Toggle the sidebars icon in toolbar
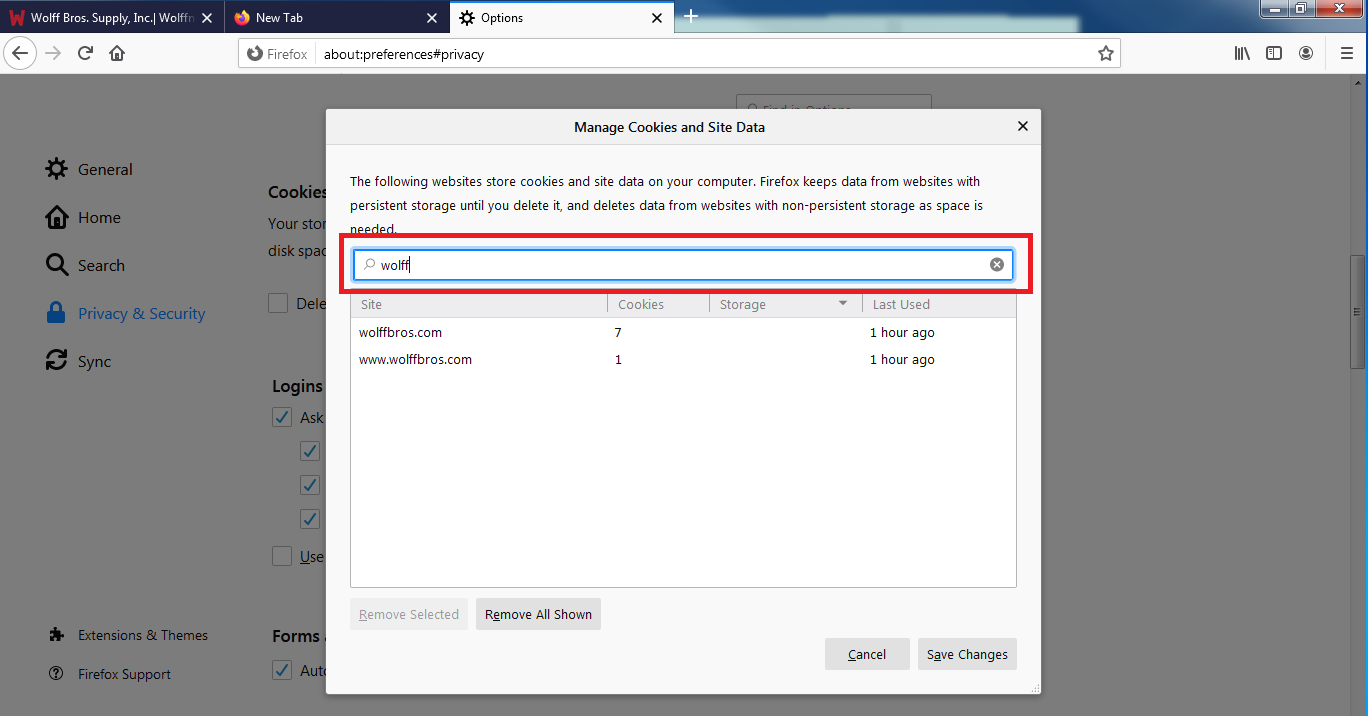1368x716 pixels. (x=1274, y=54)
